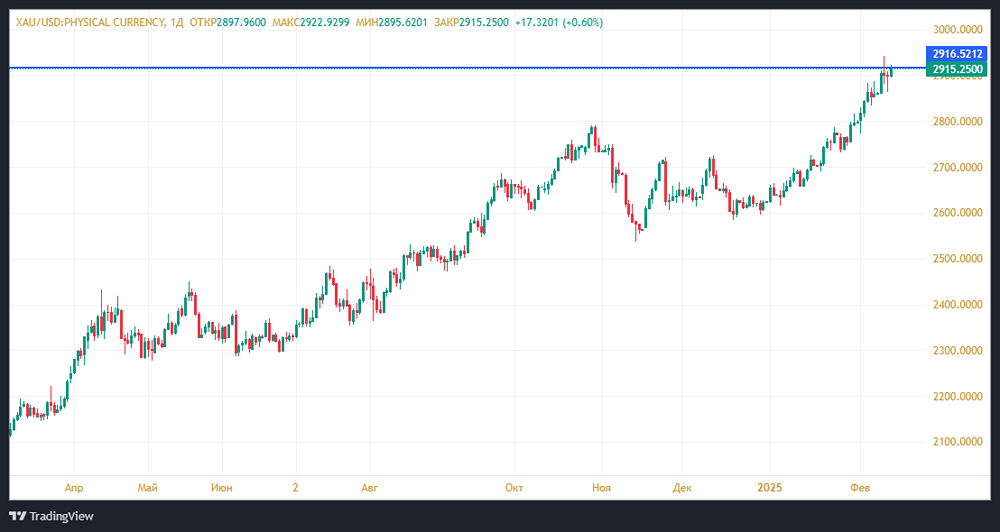Click the +17.3201 (+0.60%) change text
This screenshot has height=532, width=1000.
click(559, 22)
